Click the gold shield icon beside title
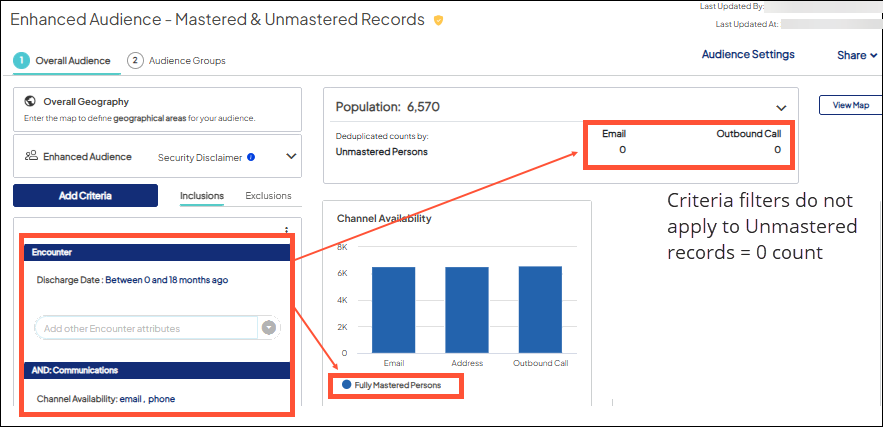Screen dimensions: 883x427 438,20
